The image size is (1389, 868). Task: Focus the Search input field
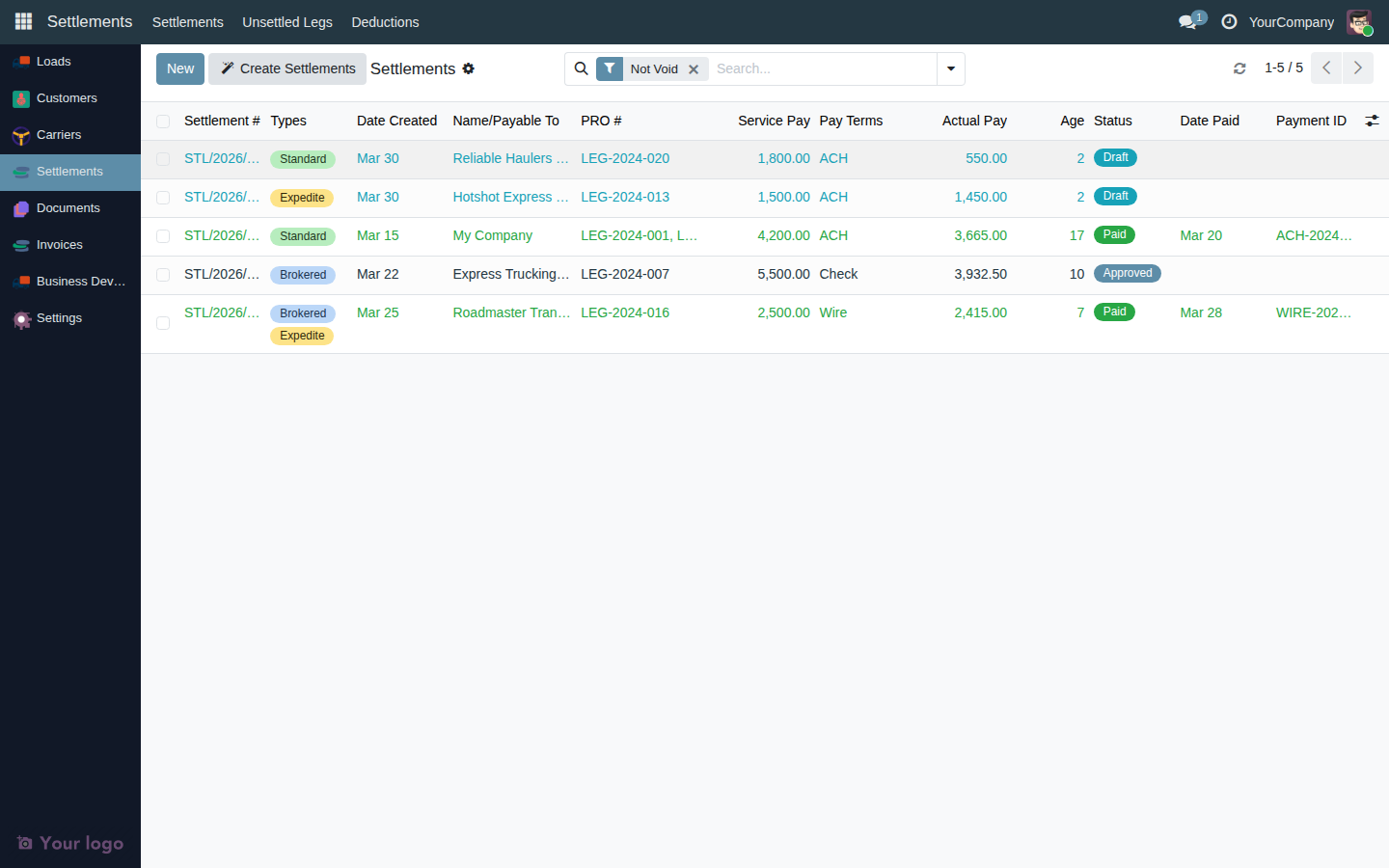coord(823,68)
